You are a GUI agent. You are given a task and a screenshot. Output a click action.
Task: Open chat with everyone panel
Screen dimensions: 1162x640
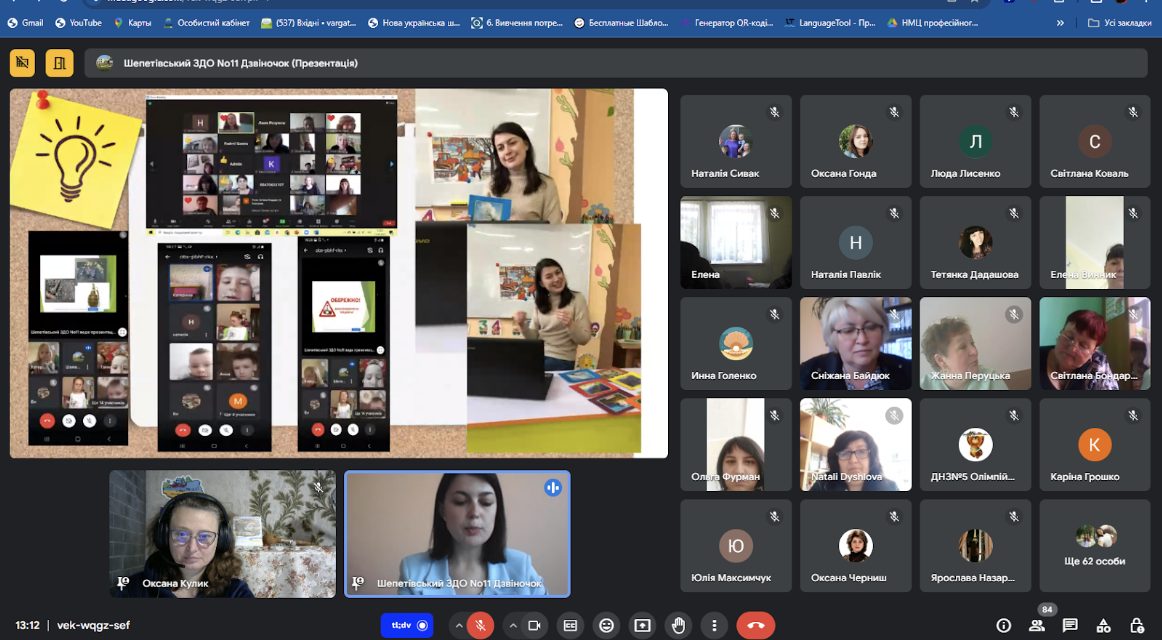(x=1070, y=626)
